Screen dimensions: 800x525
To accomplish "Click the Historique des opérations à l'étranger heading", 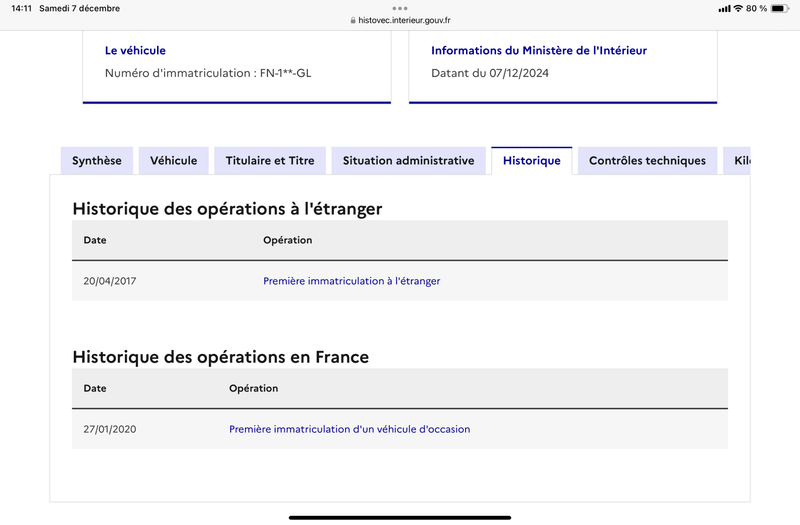I will [227, 209].
